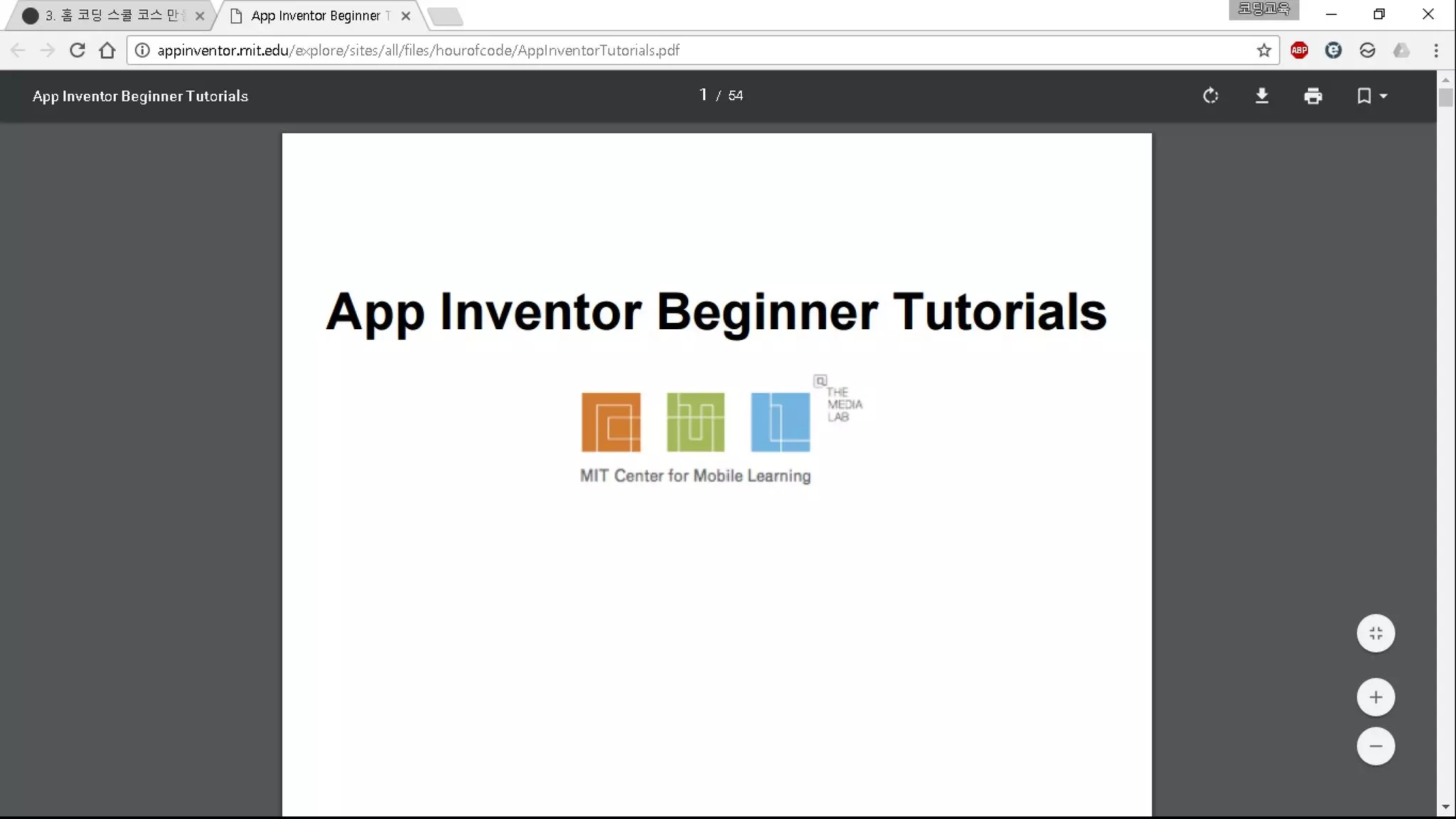
Task: View site information icon
Action: tap(142, 50)
